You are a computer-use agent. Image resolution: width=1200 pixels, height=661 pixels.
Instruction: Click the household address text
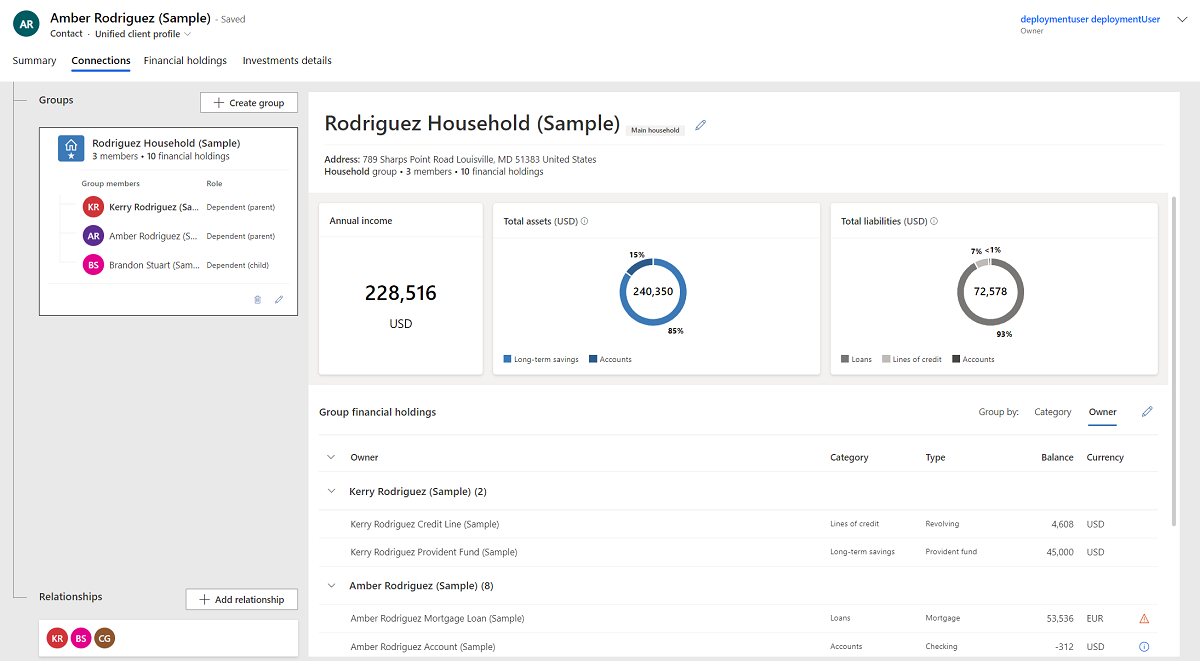click(x=460, y=159)
